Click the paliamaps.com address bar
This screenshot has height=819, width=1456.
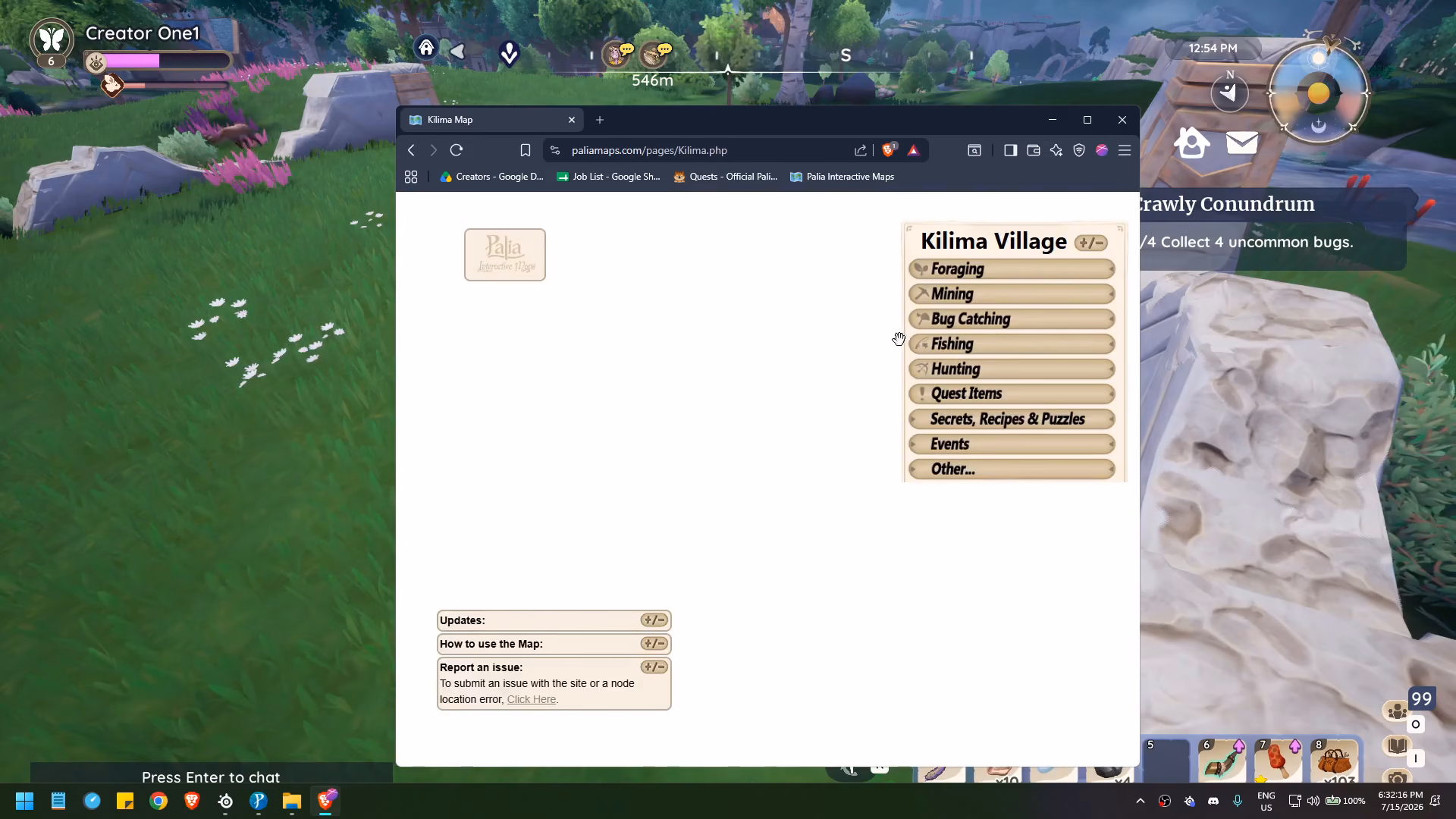705,150
